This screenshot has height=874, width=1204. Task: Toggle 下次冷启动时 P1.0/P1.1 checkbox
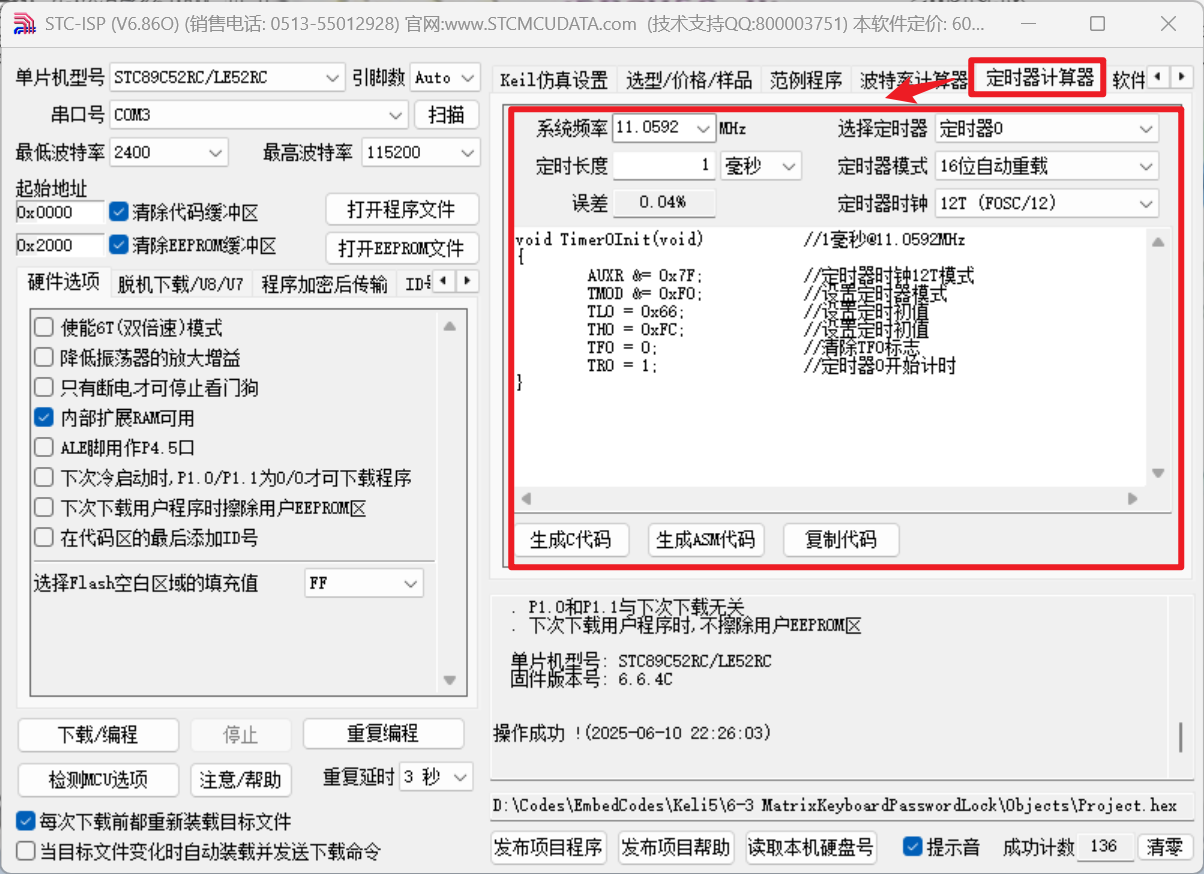[x=44, y=478]
